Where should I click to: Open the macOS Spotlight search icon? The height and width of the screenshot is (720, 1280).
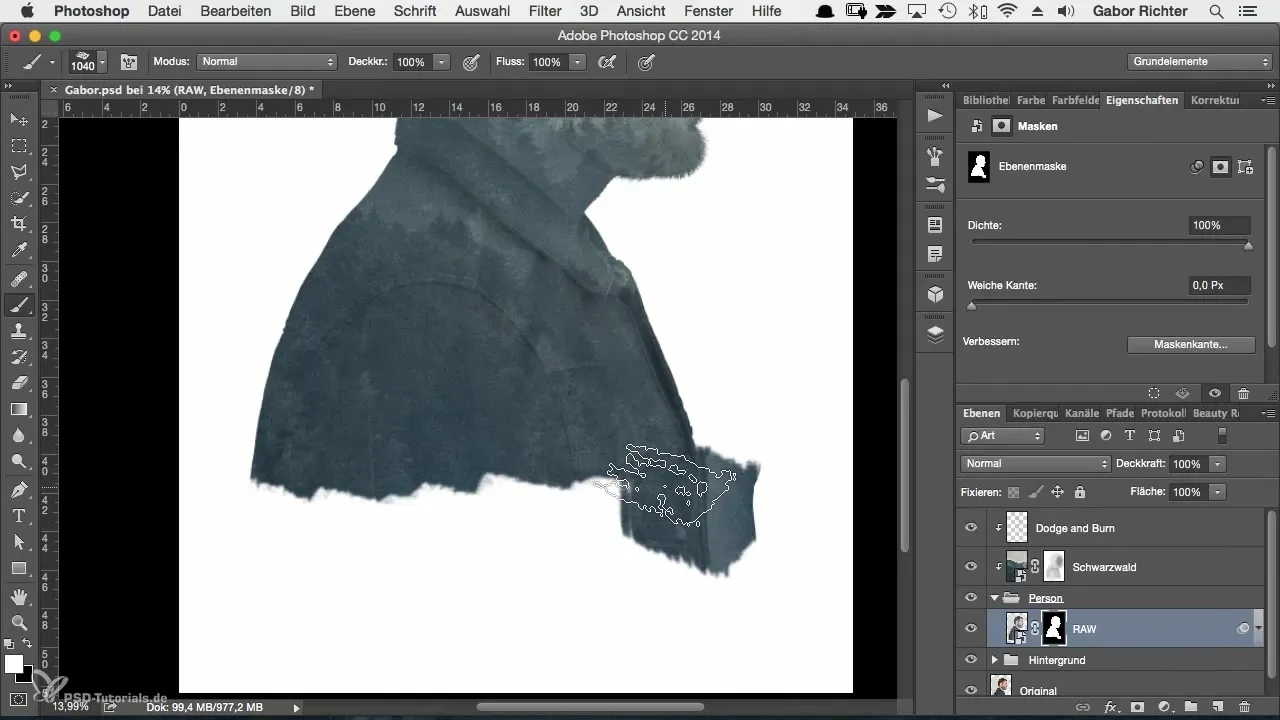click(x=1216, y=11)
